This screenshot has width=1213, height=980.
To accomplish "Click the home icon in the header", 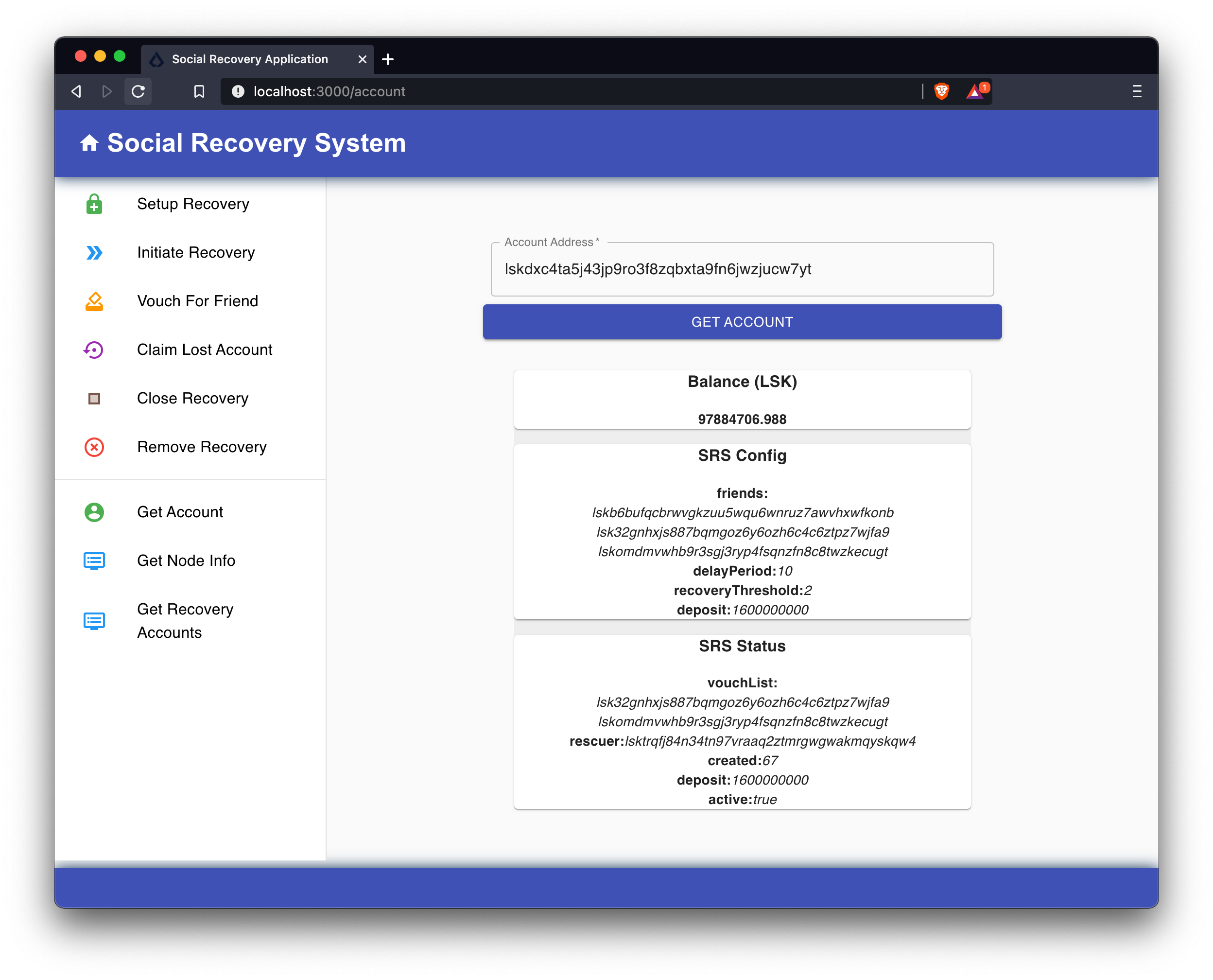I will (x=89, y=143).
